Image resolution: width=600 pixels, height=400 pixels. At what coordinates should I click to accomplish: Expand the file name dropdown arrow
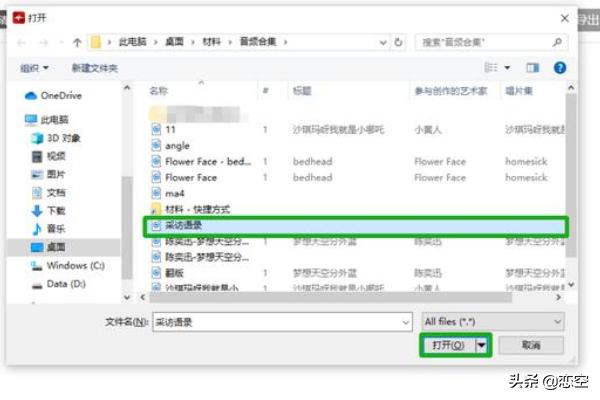coord(406,322)
